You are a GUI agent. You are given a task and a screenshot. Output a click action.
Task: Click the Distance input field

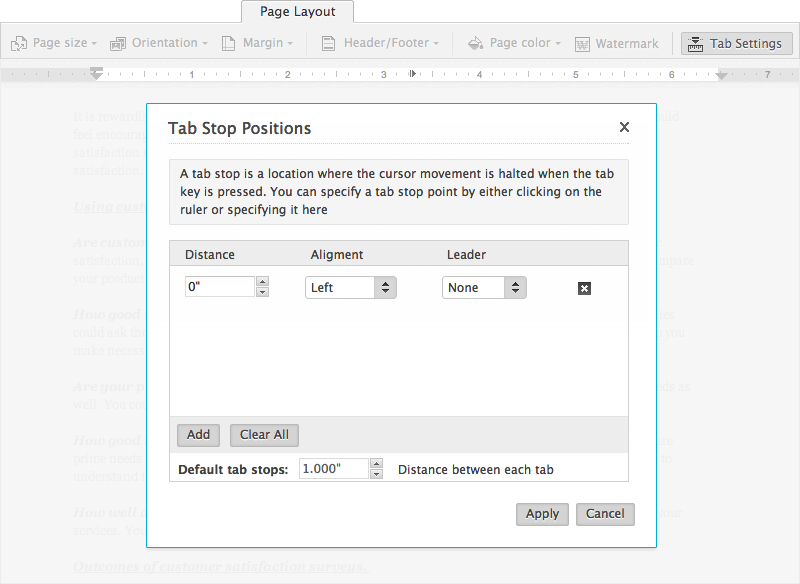click(220, 287)
